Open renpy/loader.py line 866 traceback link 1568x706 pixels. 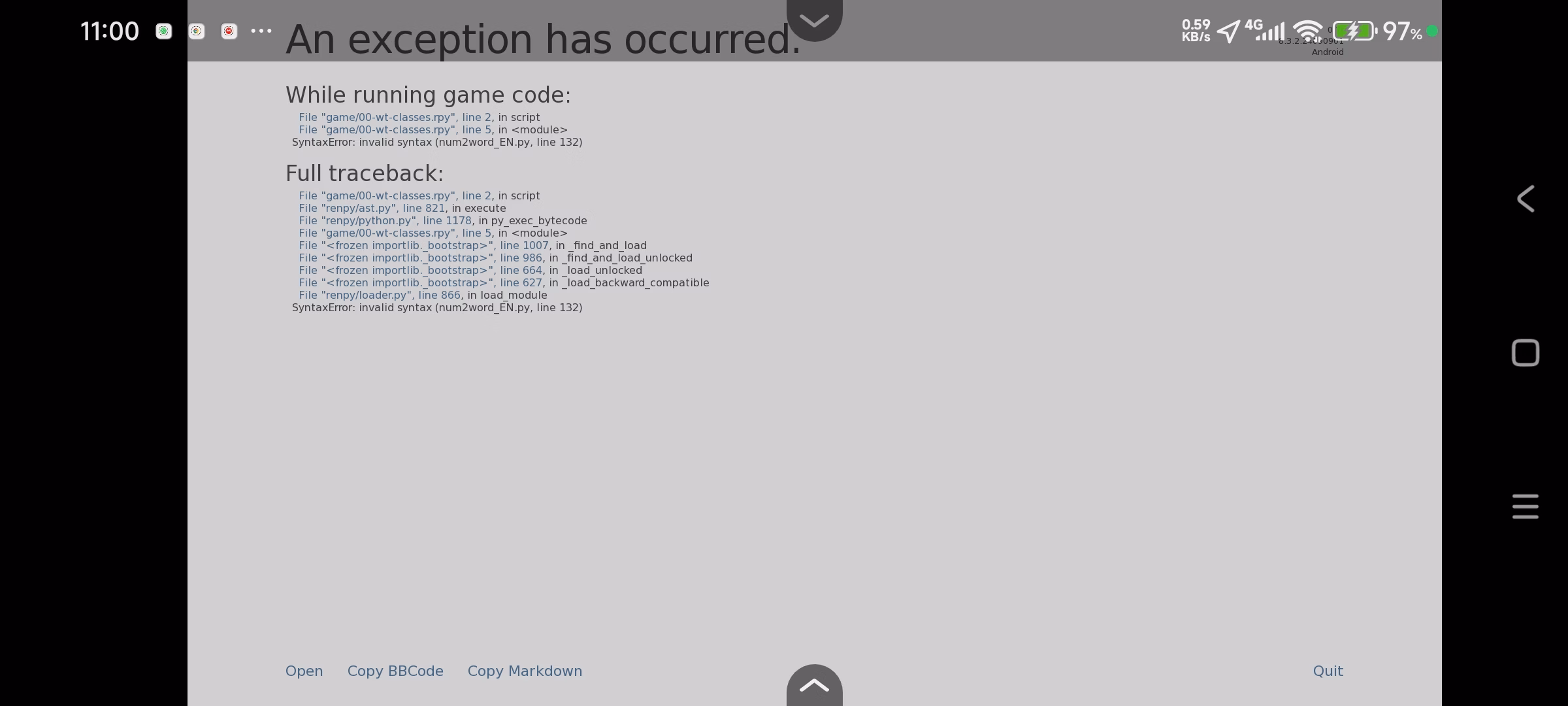tap(380, 295)
